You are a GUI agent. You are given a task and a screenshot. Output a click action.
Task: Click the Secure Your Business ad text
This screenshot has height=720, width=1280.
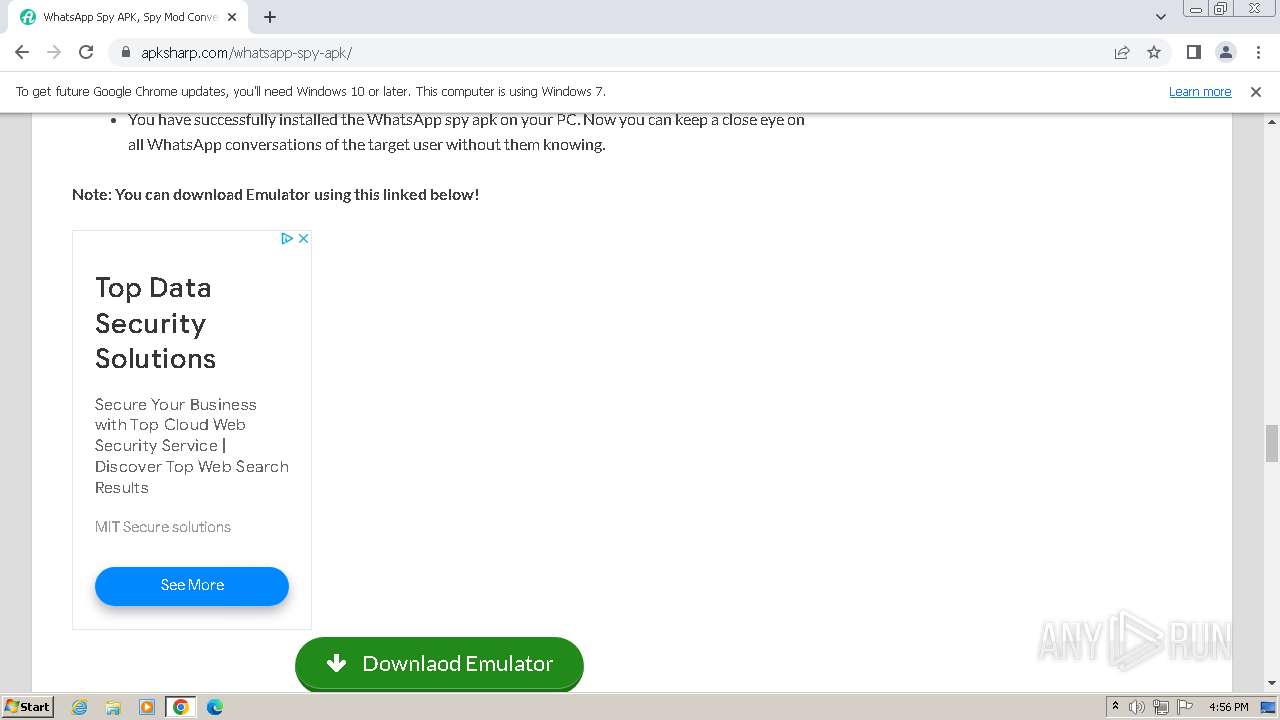coord(191,446)
